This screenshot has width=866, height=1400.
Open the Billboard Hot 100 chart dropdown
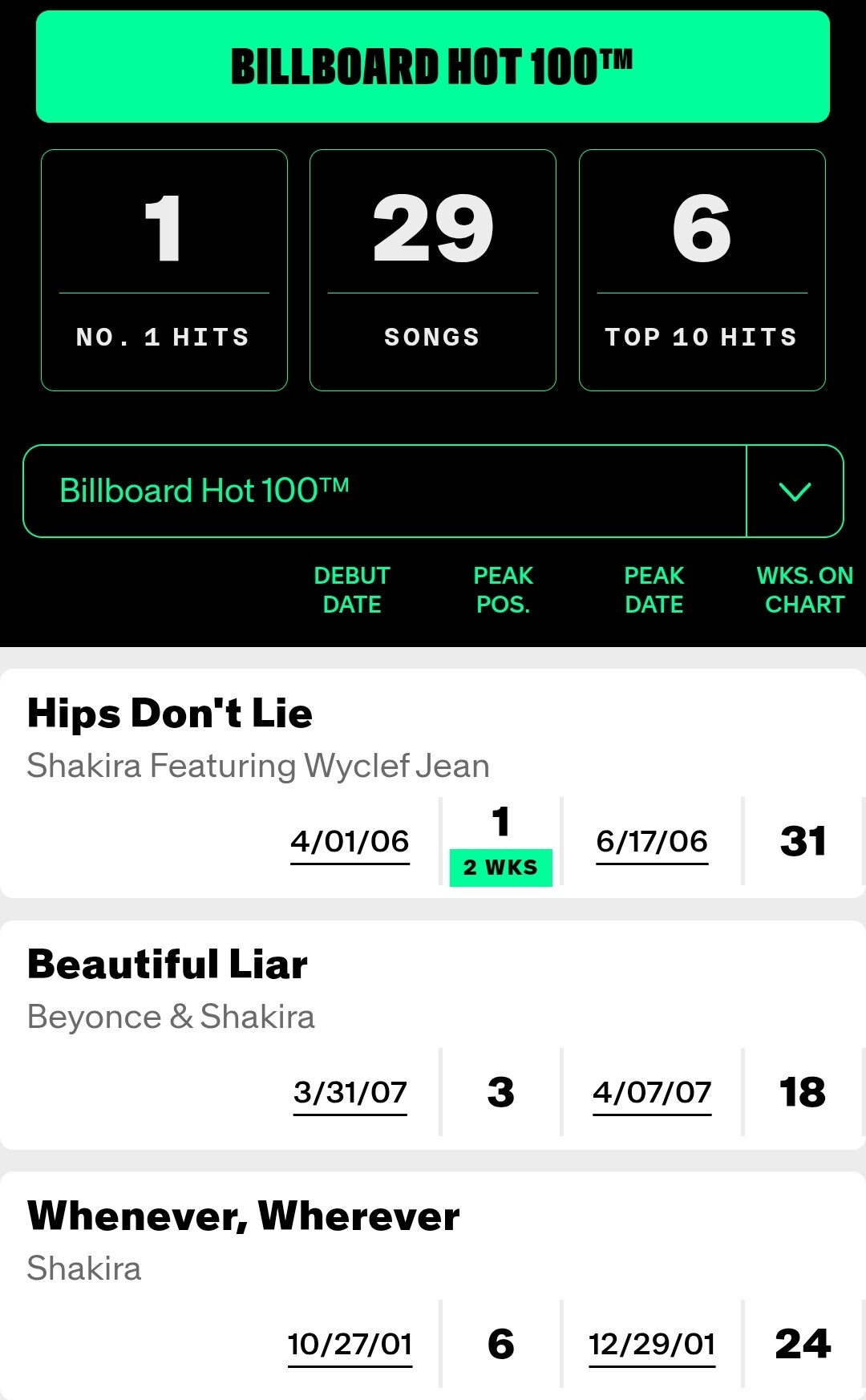point(385,491)
